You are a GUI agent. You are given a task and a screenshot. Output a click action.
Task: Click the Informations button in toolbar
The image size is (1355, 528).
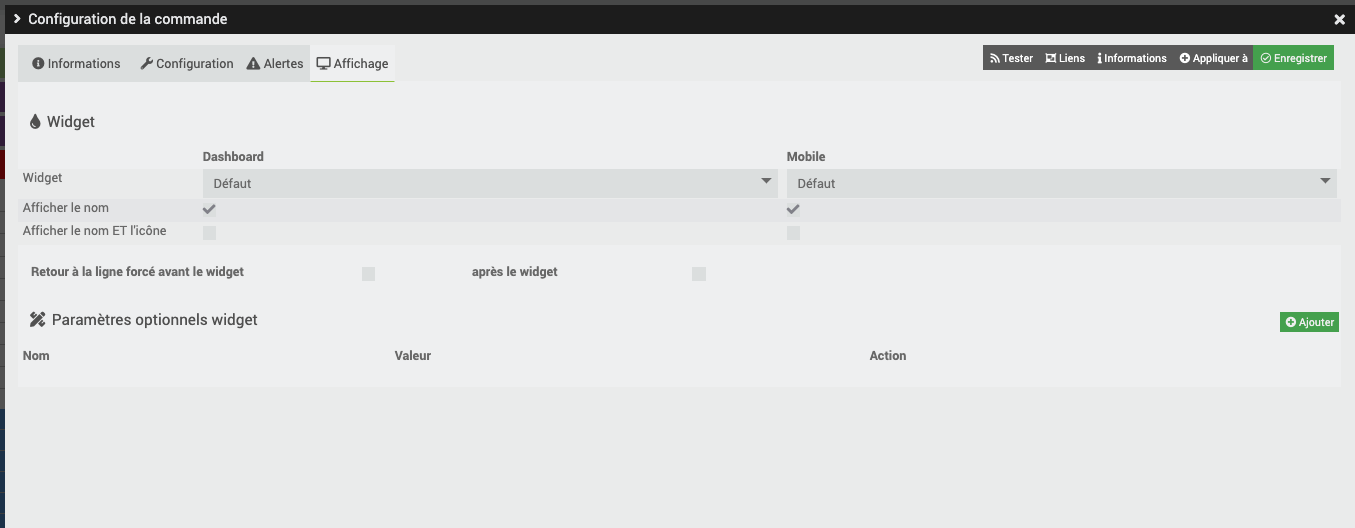[x=1132, y=59]
